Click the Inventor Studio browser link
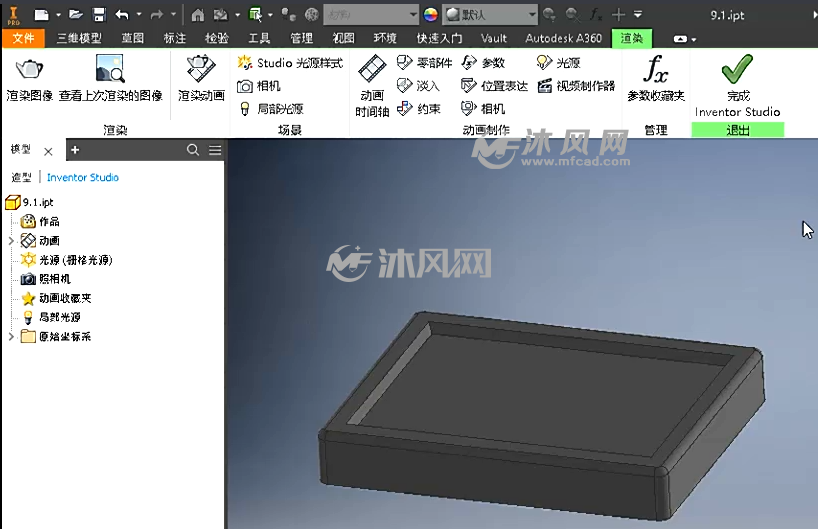 point(83,177)
